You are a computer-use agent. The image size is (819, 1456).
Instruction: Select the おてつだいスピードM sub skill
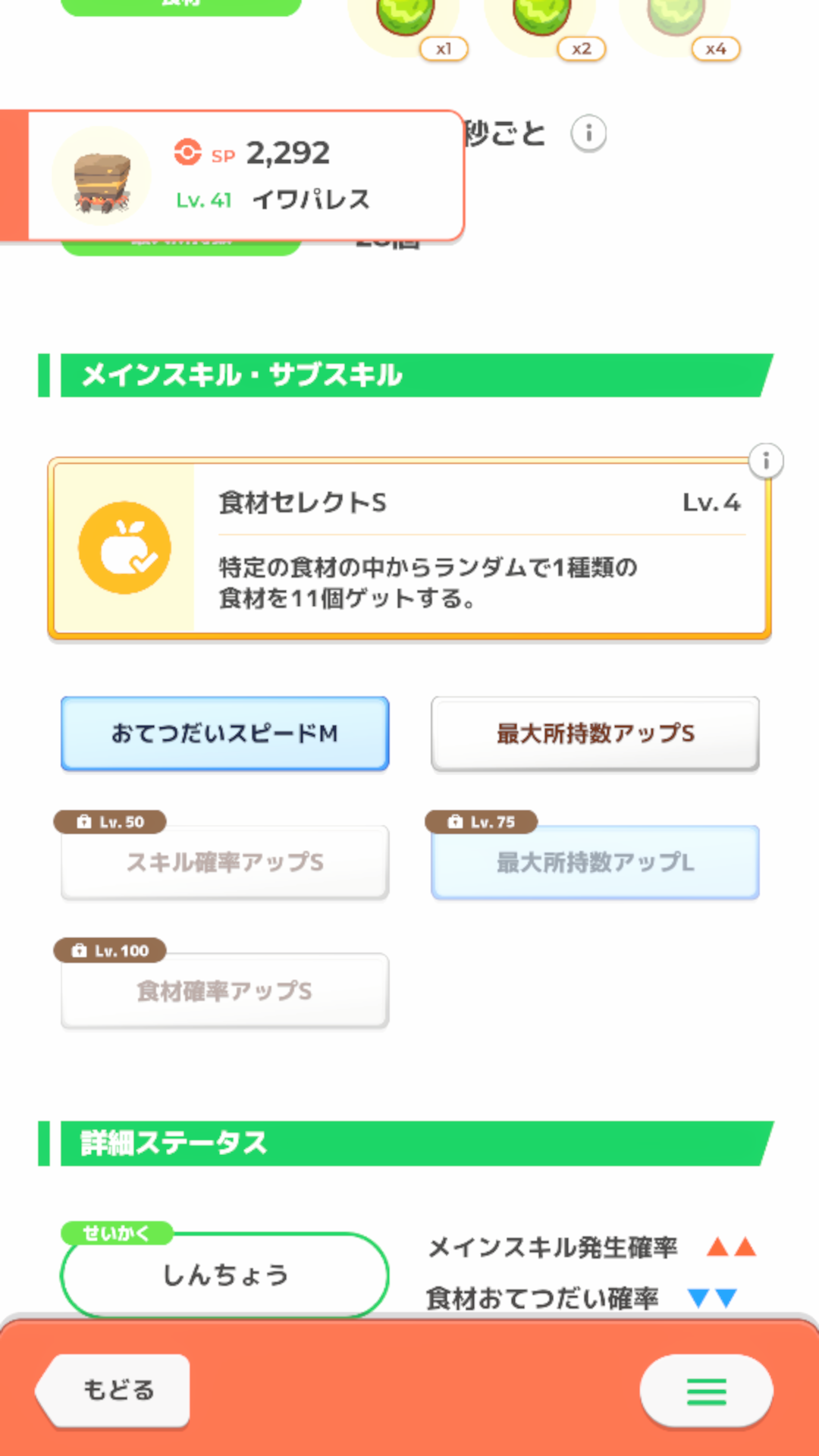pos(225,733)
